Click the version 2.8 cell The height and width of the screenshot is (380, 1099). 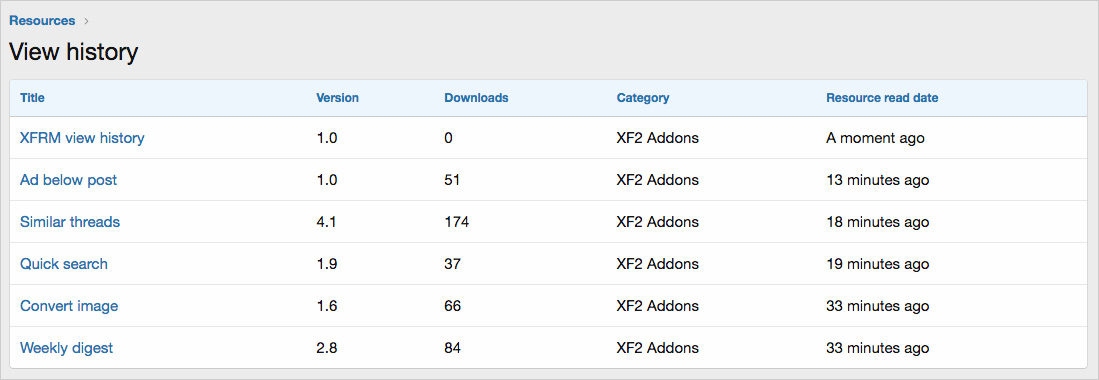(x=327, y=348)
